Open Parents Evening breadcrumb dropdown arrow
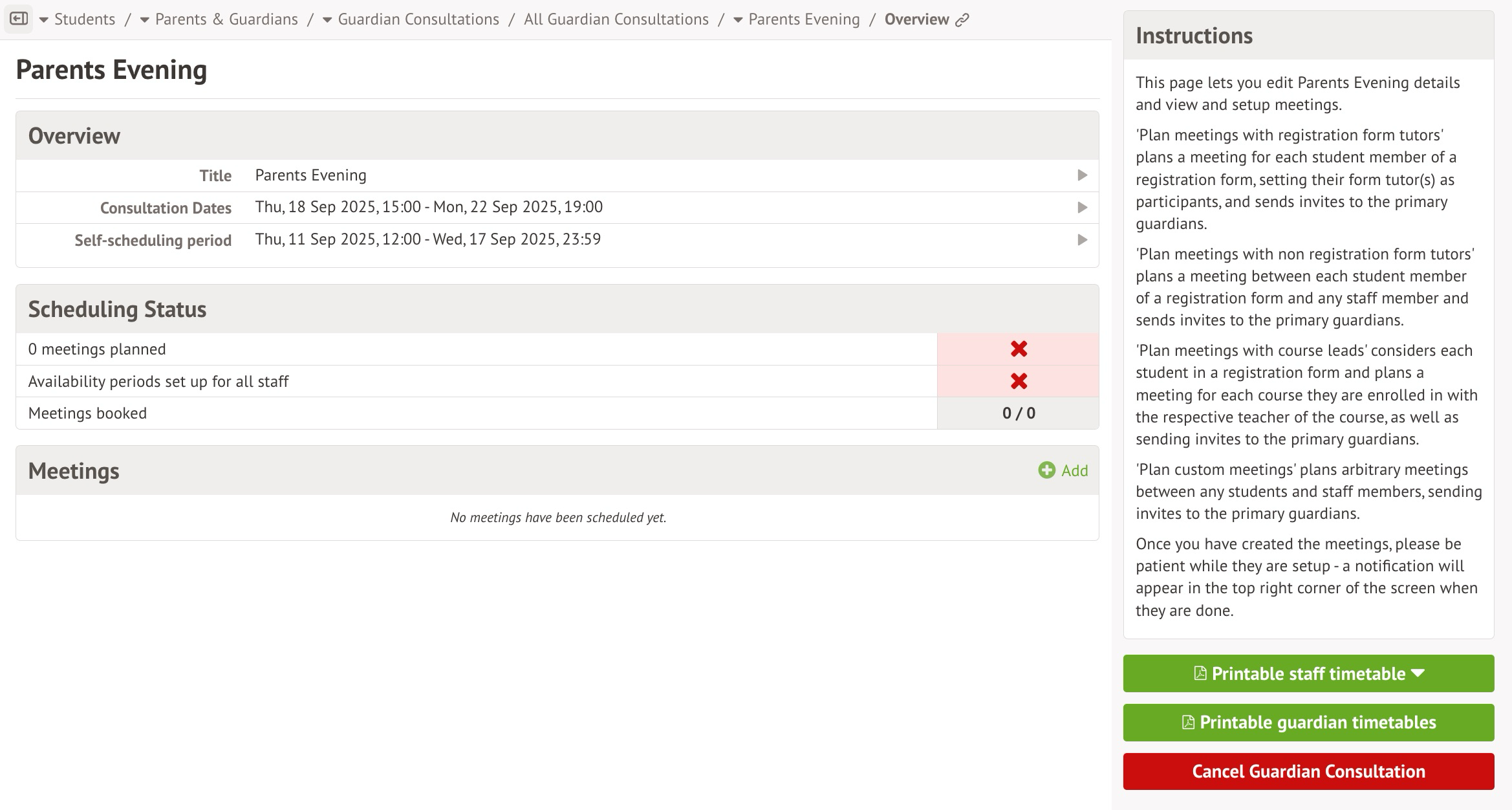 point(738,20)
